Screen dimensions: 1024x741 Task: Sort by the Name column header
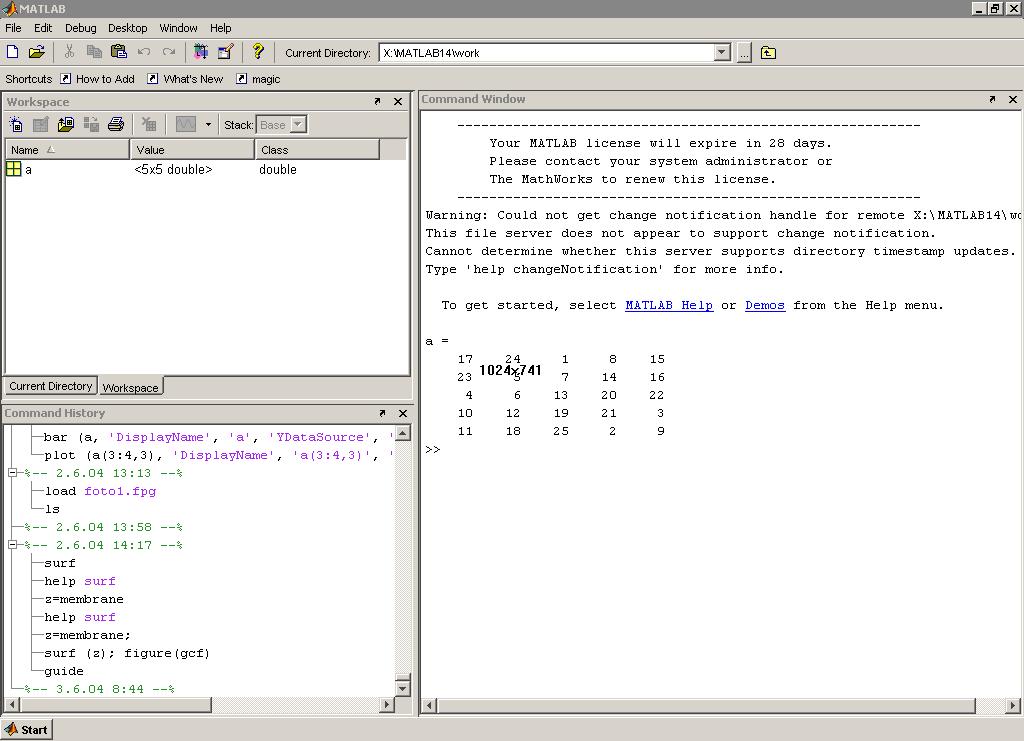click(67, 150)
